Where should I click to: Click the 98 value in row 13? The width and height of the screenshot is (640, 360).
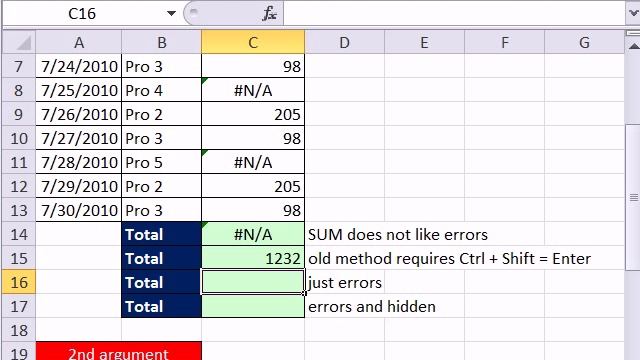[253, 210]
